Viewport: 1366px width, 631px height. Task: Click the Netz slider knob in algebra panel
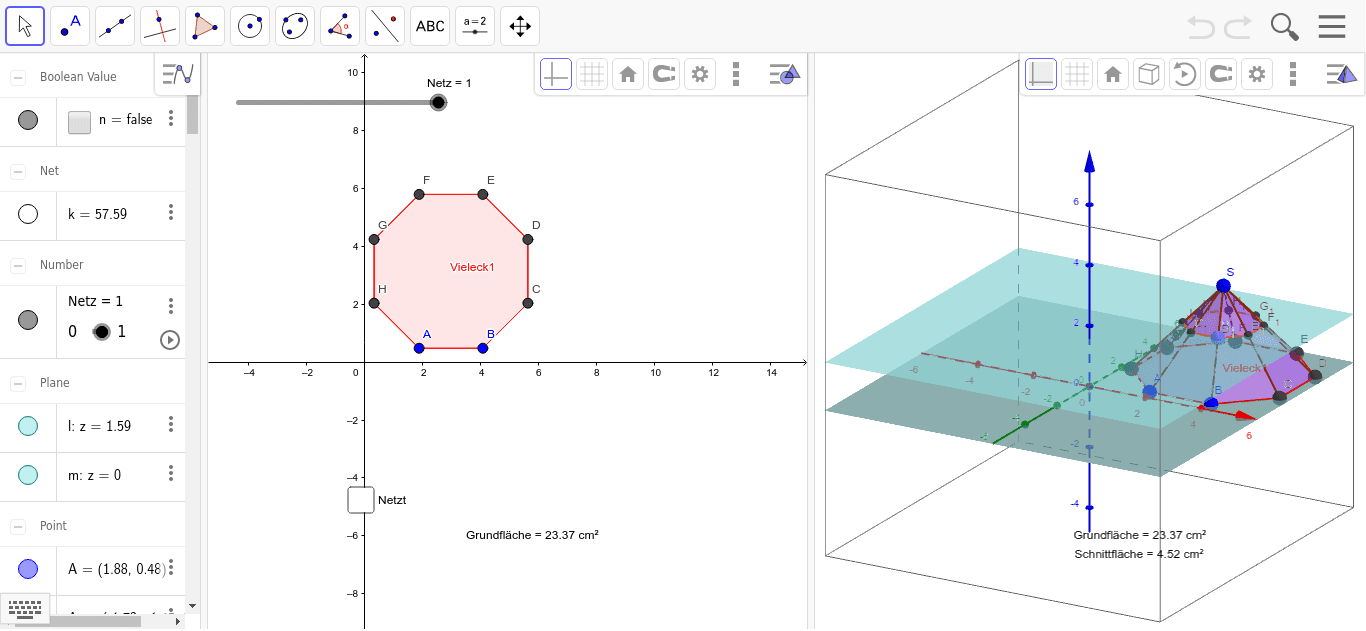(101, 331)
